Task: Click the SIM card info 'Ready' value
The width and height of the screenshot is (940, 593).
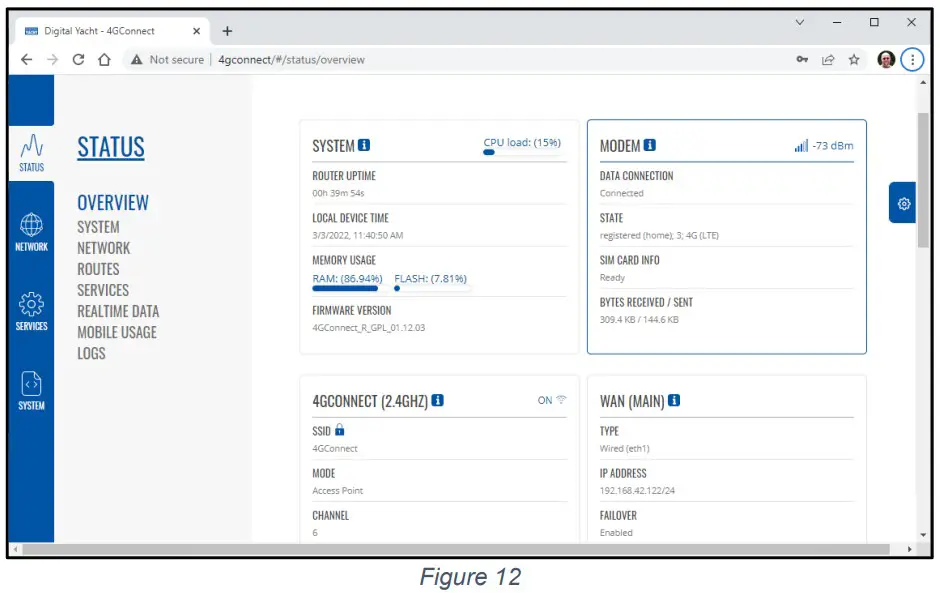Action: 612,278
